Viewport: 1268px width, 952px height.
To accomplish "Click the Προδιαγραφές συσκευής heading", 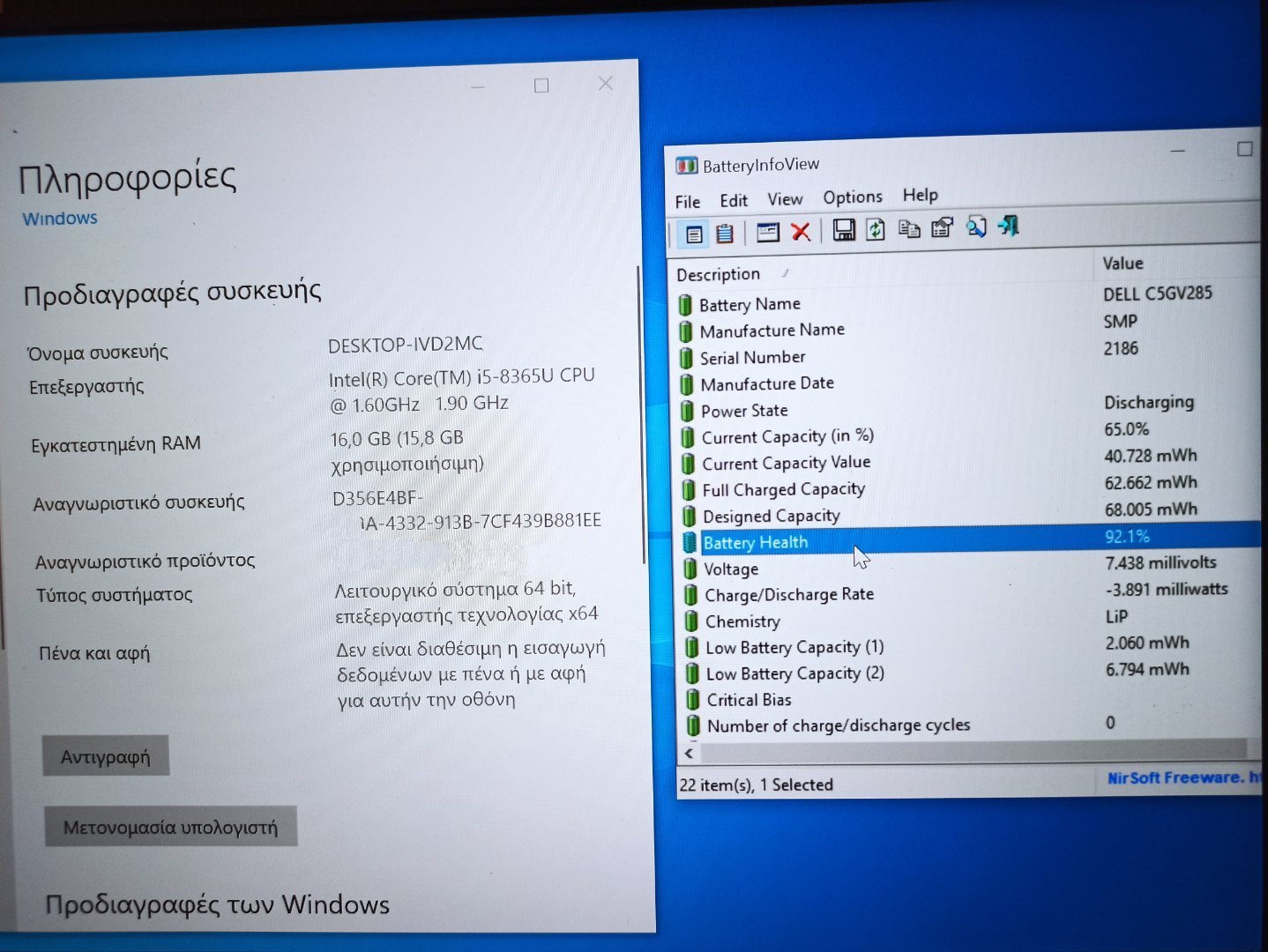I will (x=172, y=292).
